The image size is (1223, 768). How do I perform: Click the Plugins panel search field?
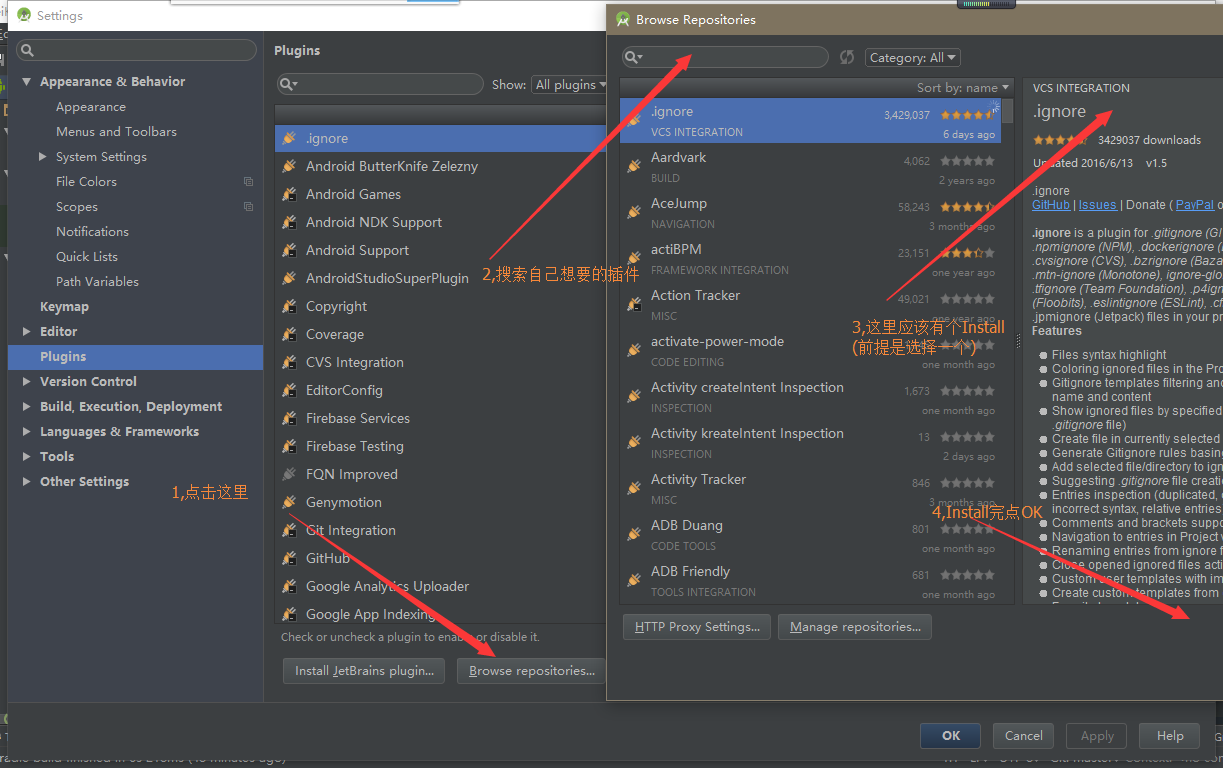coord(380,84)
